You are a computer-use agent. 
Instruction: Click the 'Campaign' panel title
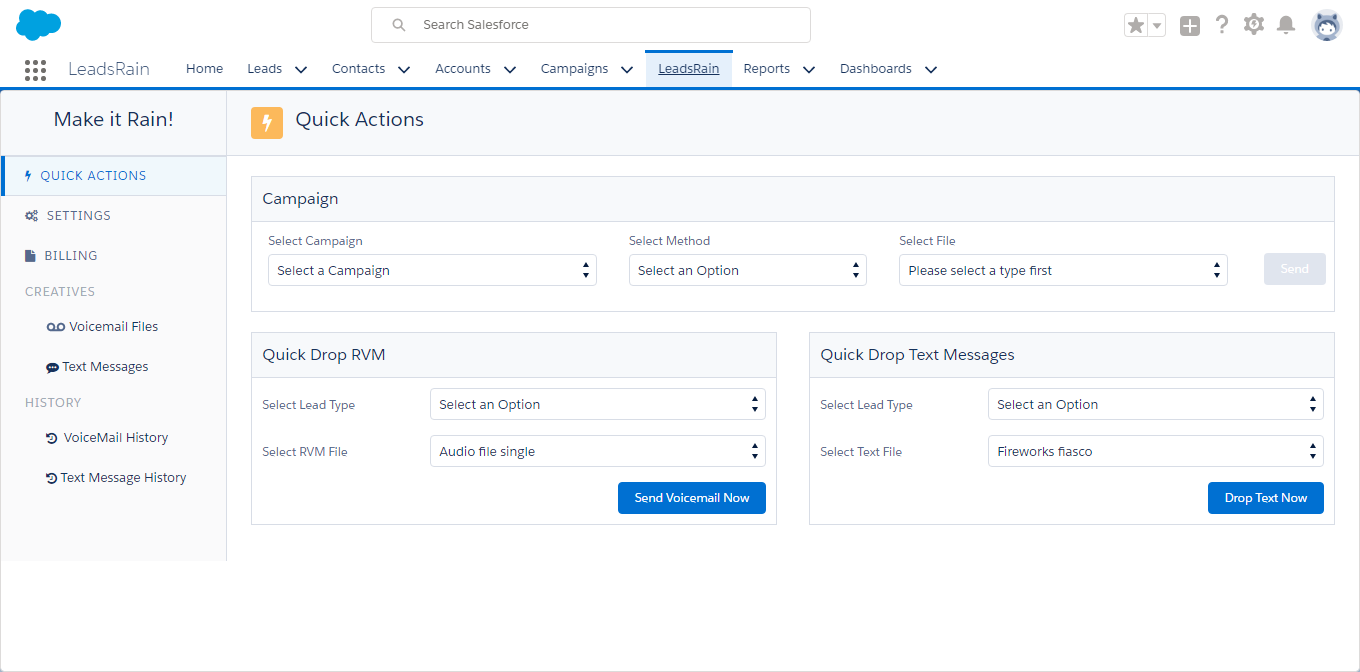click(301, 199)
